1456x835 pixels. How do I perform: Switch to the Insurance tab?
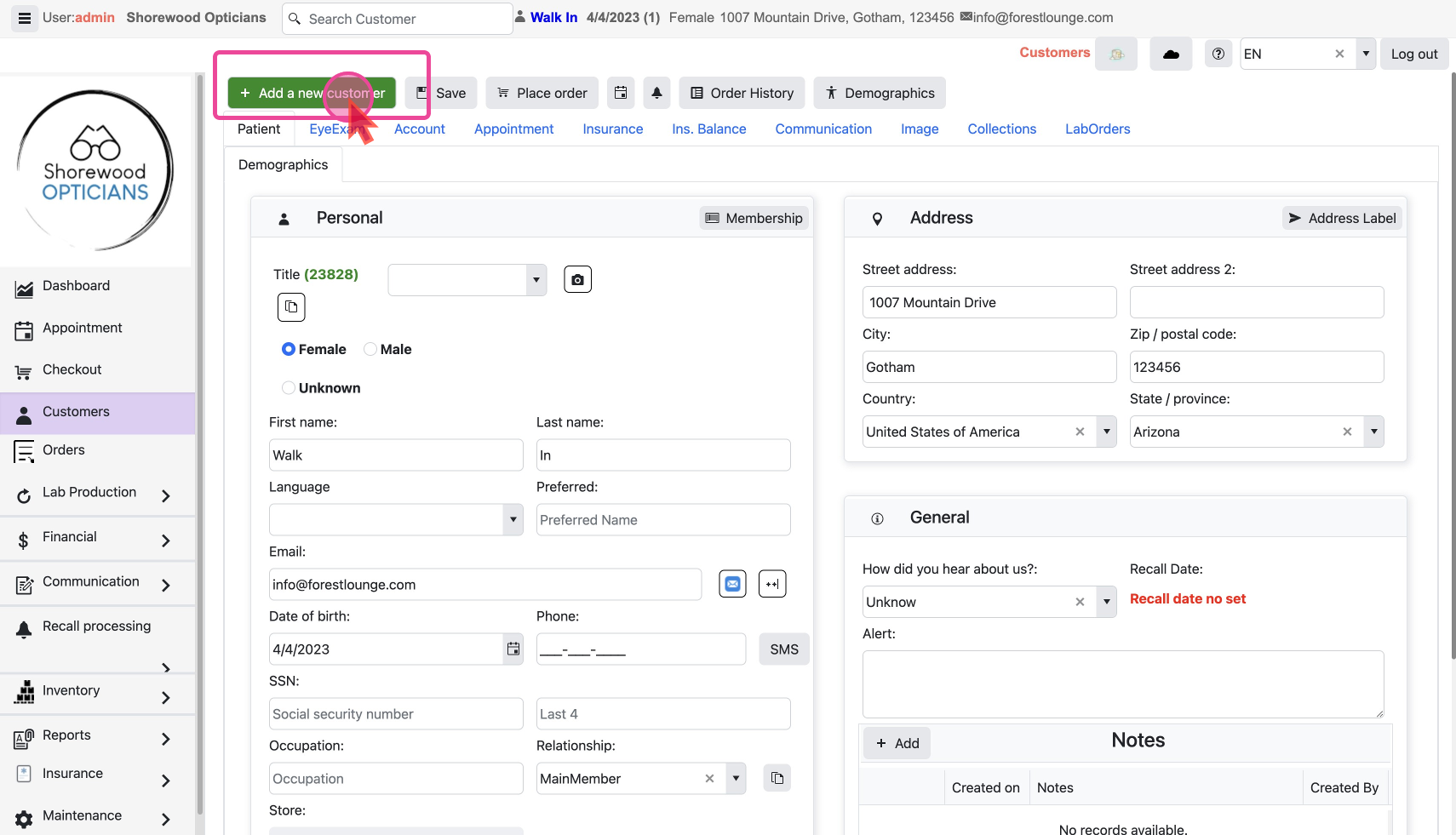tap(612, 129)
